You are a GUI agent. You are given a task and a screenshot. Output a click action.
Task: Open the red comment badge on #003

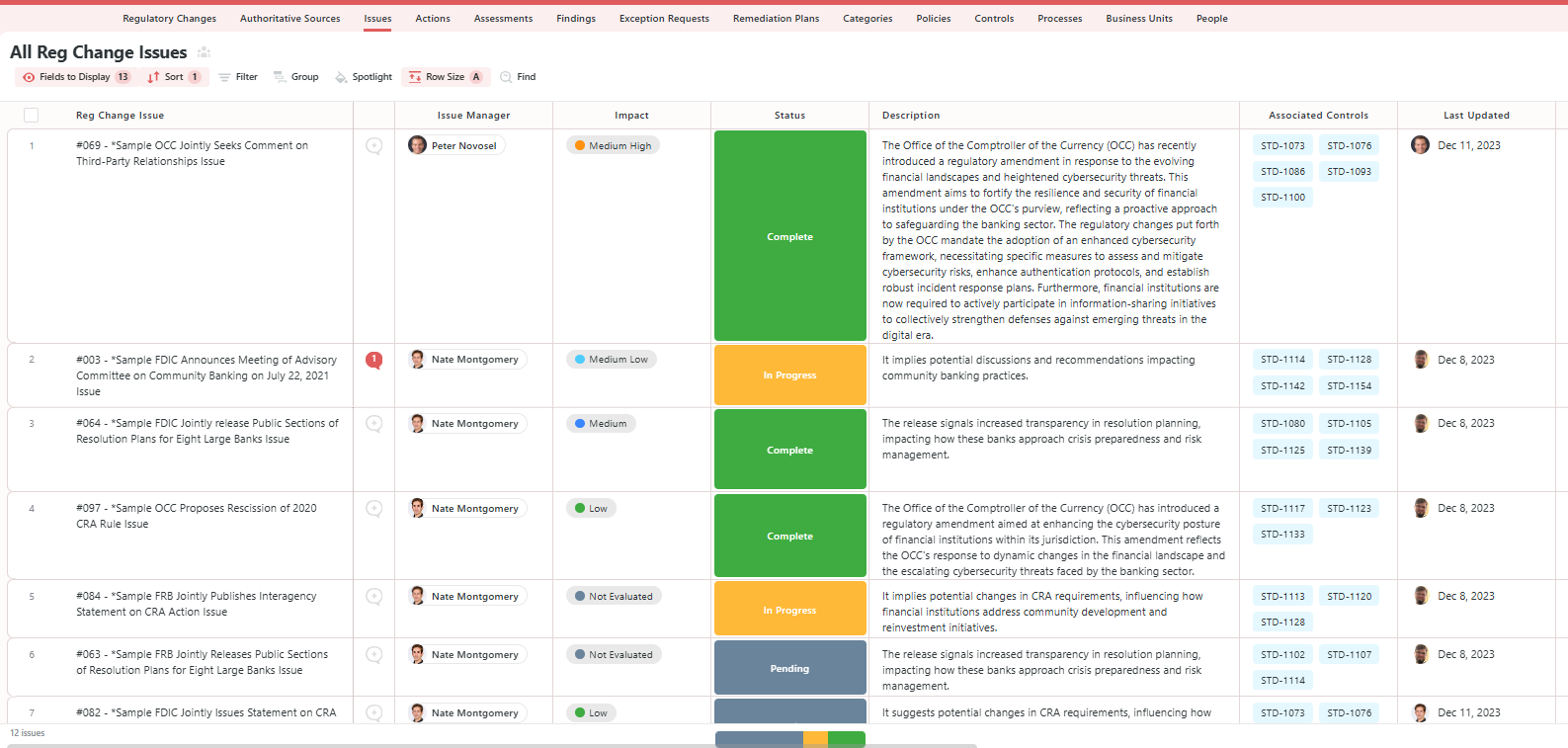[x=374, y=360]
